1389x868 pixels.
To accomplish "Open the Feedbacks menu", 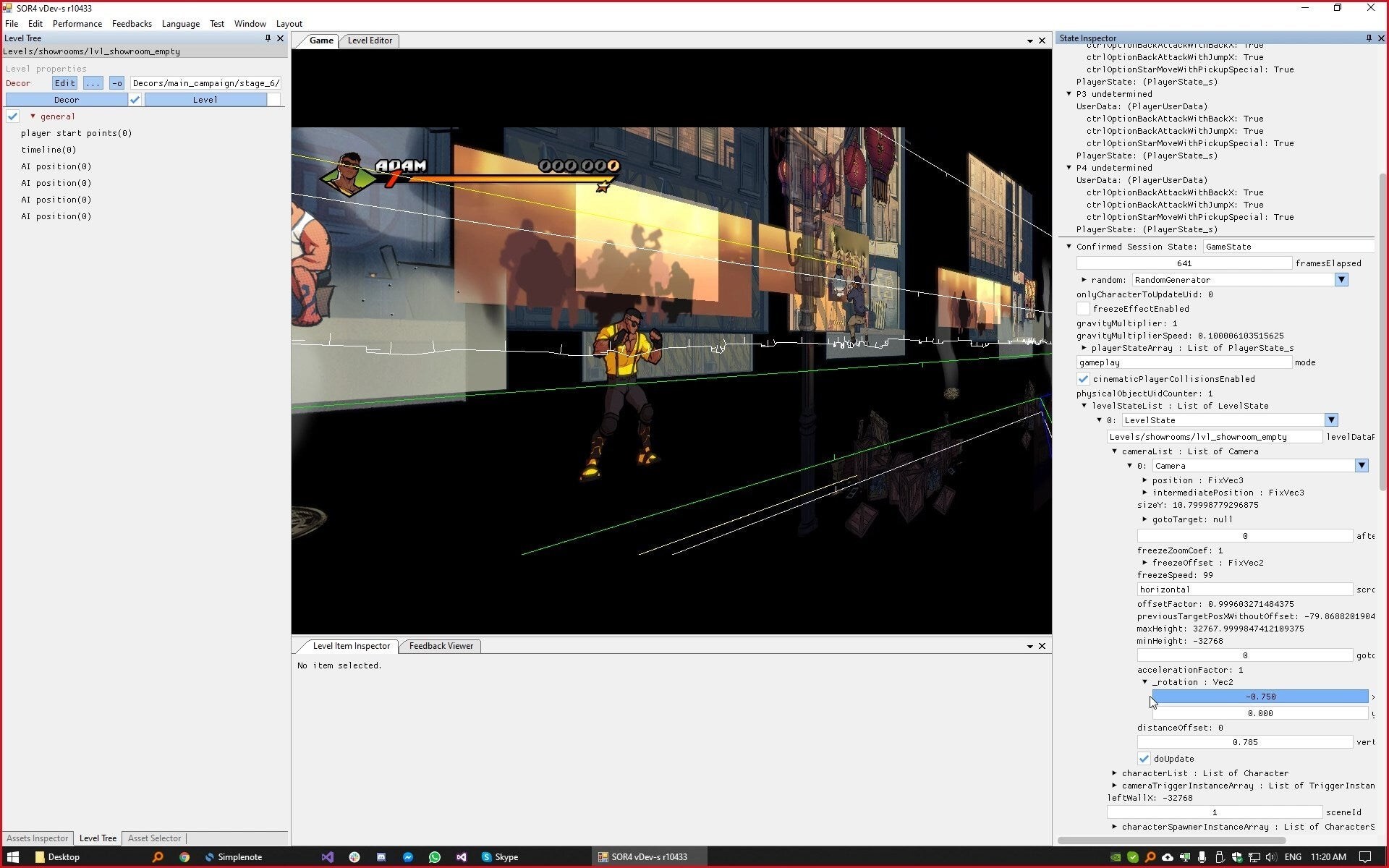I will 132,24.
